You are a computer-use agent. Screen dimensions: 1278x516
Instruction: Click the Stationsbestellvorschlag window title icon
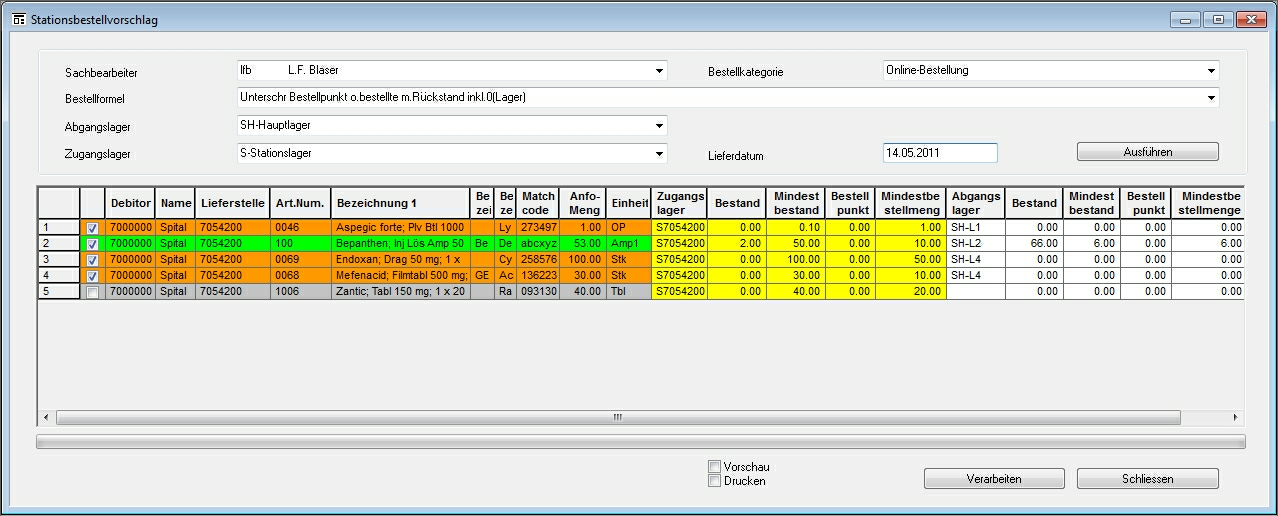(x=18, y=20)
